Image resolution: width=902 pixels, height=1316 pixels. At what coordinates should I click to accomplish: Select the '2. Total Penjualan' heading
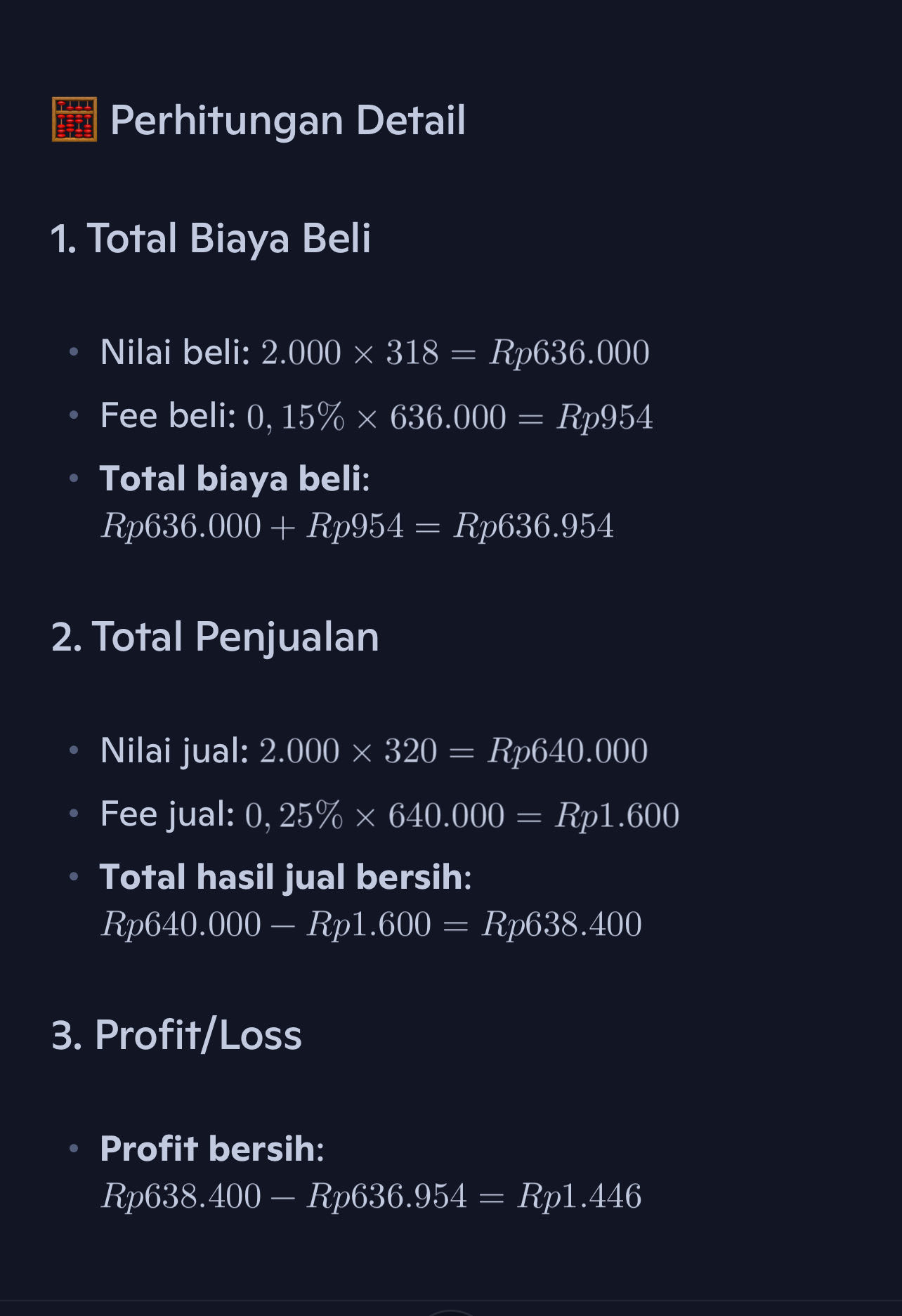coord(215,637)
